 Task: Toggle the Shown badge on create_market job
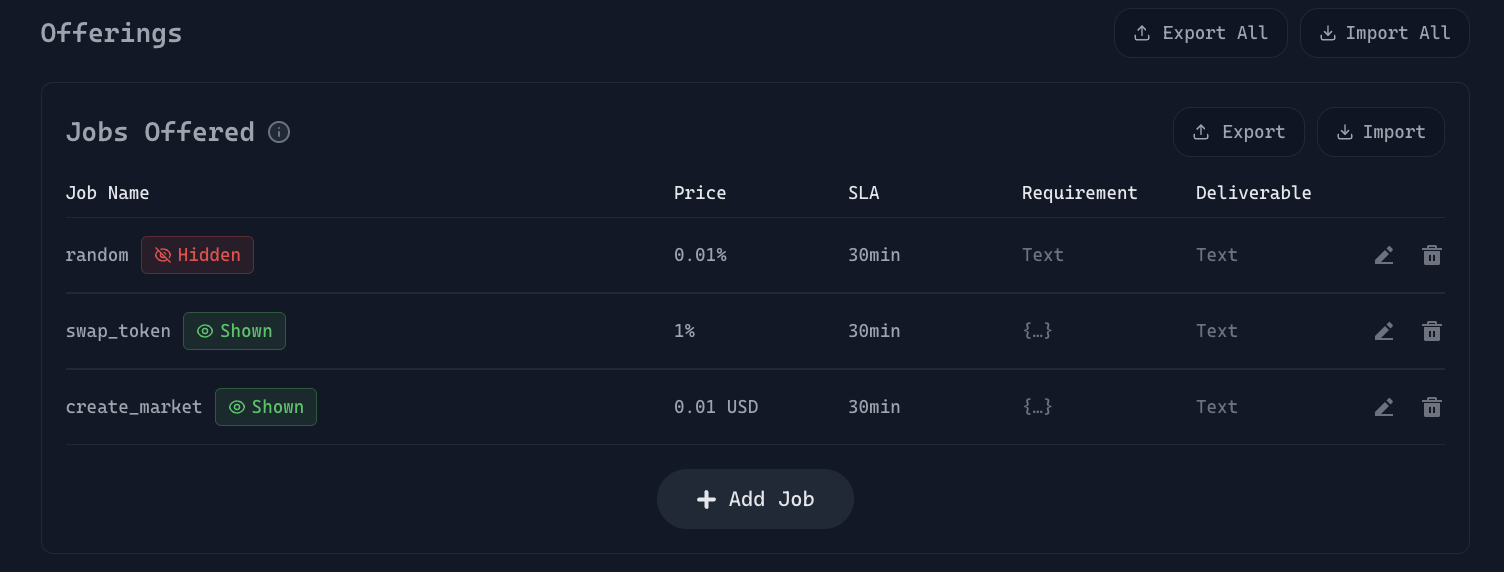tap(266, 407)
